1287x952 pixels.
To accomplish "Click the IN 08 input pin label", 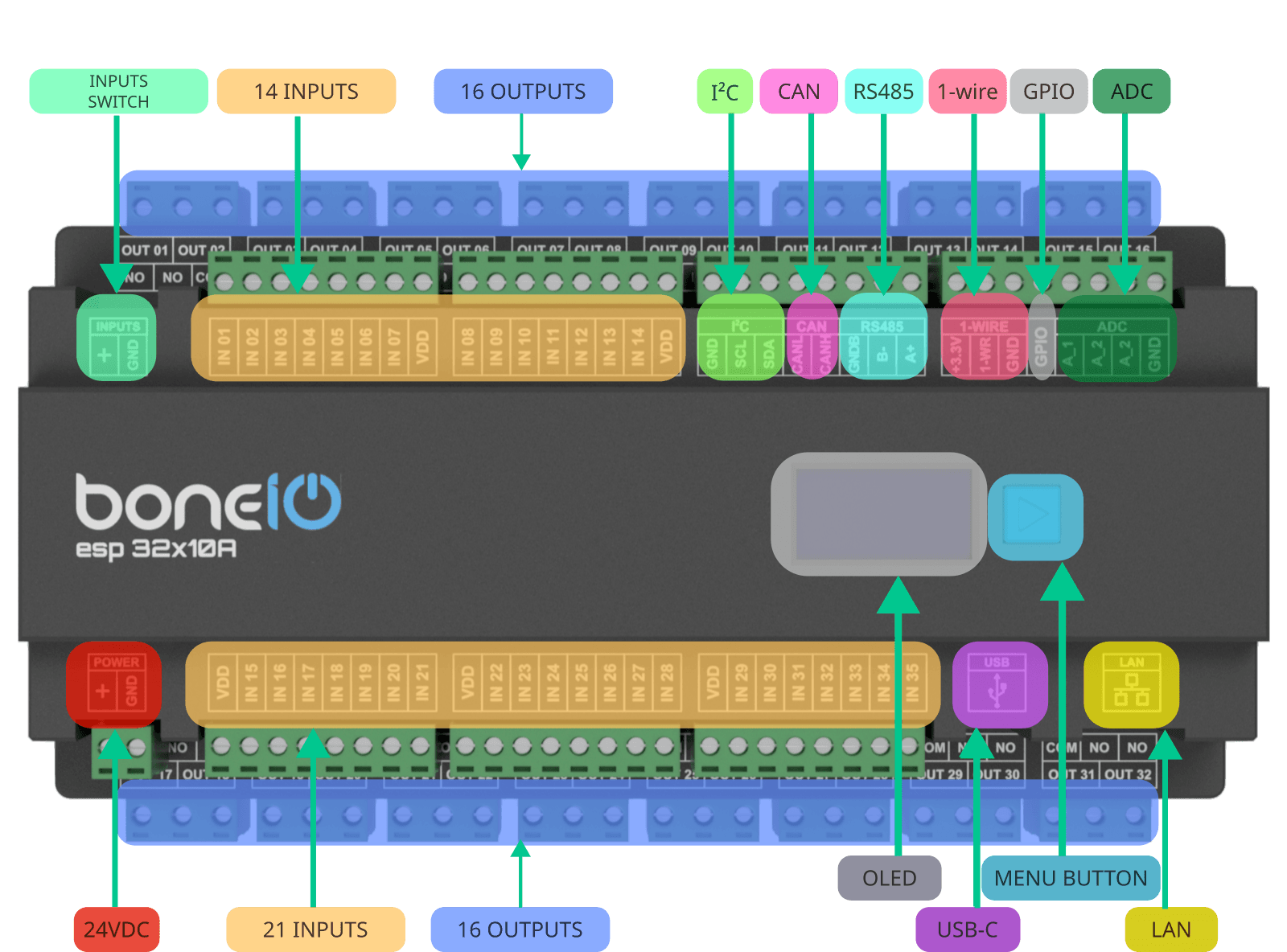I will pyautogui.click(x=467, y=347).
